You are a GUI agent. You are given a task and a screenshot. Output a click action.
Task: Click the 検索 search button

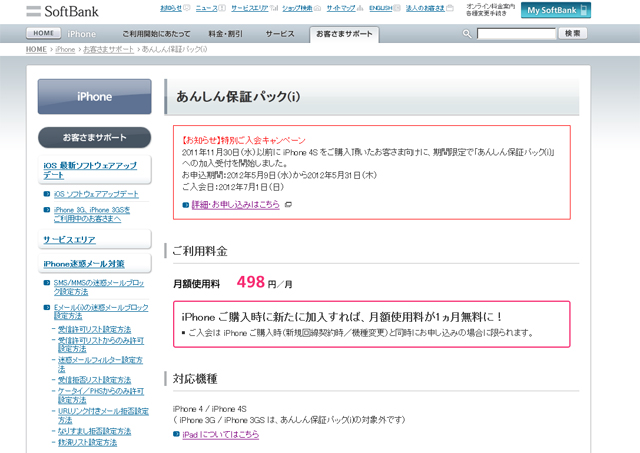[573, 33]
